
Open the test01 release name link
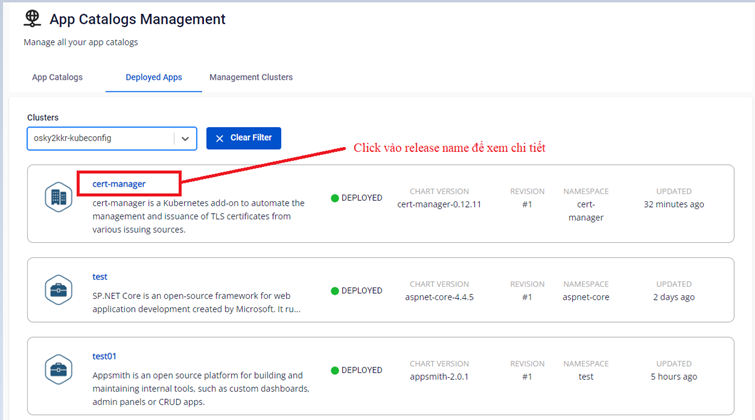point(104,355)
